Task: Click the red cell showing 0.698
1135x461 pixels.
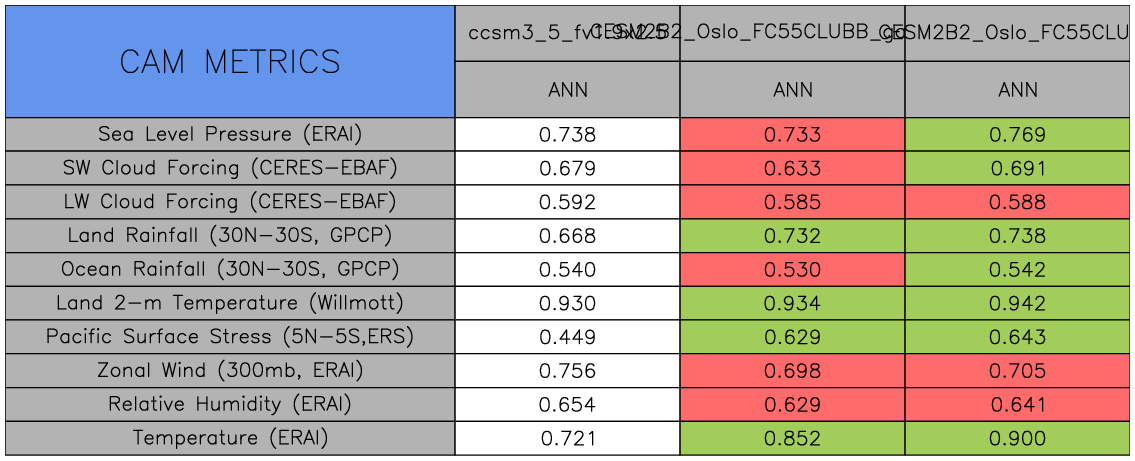Action: pos(792,372)
